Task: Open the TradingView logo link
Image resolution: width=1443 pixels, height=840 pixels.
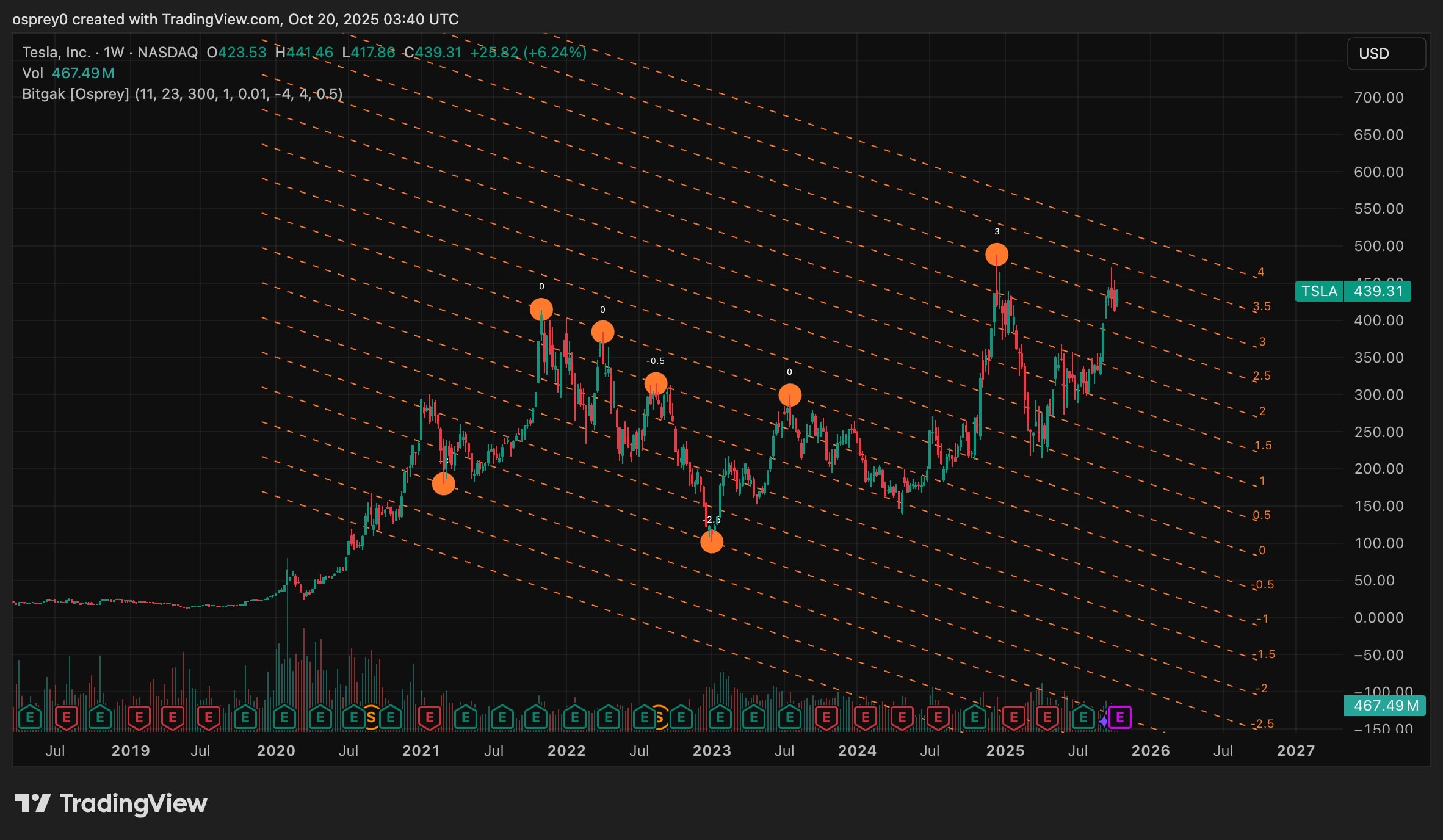Action: pyautogui.click(x=110, y=803)
